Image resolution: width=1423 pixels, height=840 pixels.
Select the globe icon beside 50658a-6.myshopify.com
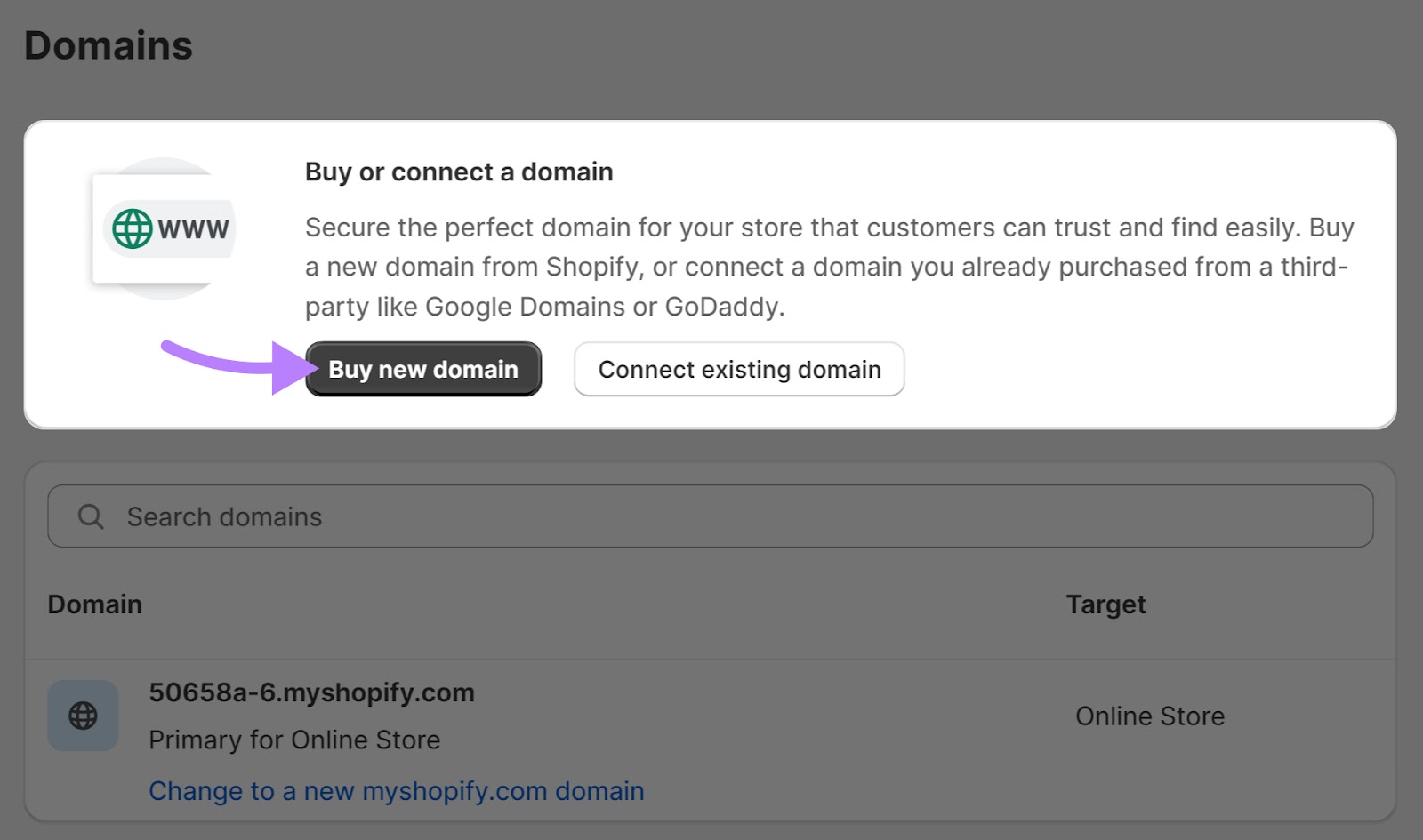click(x=82, y=715)
